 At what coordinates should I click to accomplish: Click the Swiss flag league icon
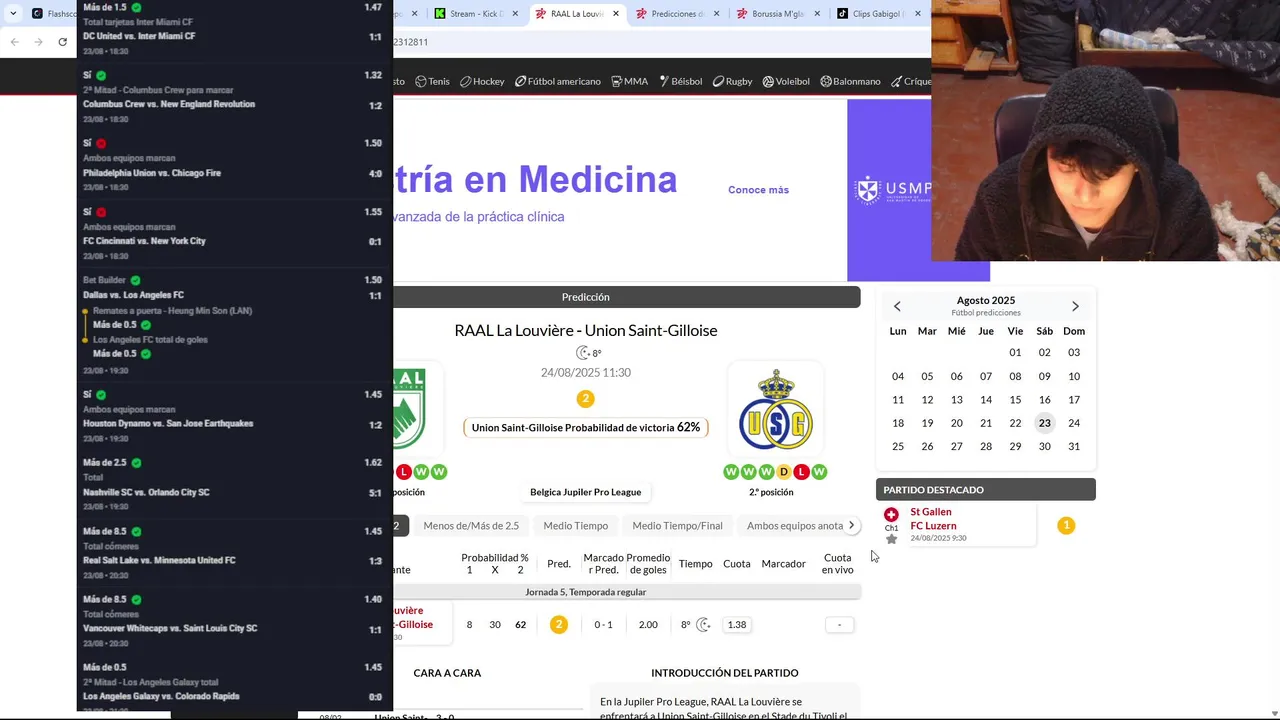click(891, 514)
